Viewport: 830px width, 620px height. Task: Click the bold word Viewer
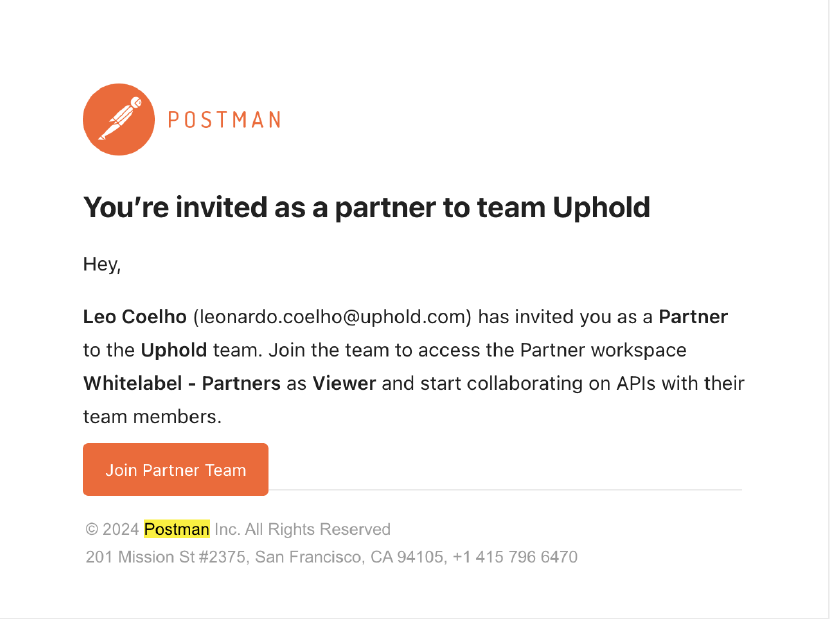click(344, 383)
